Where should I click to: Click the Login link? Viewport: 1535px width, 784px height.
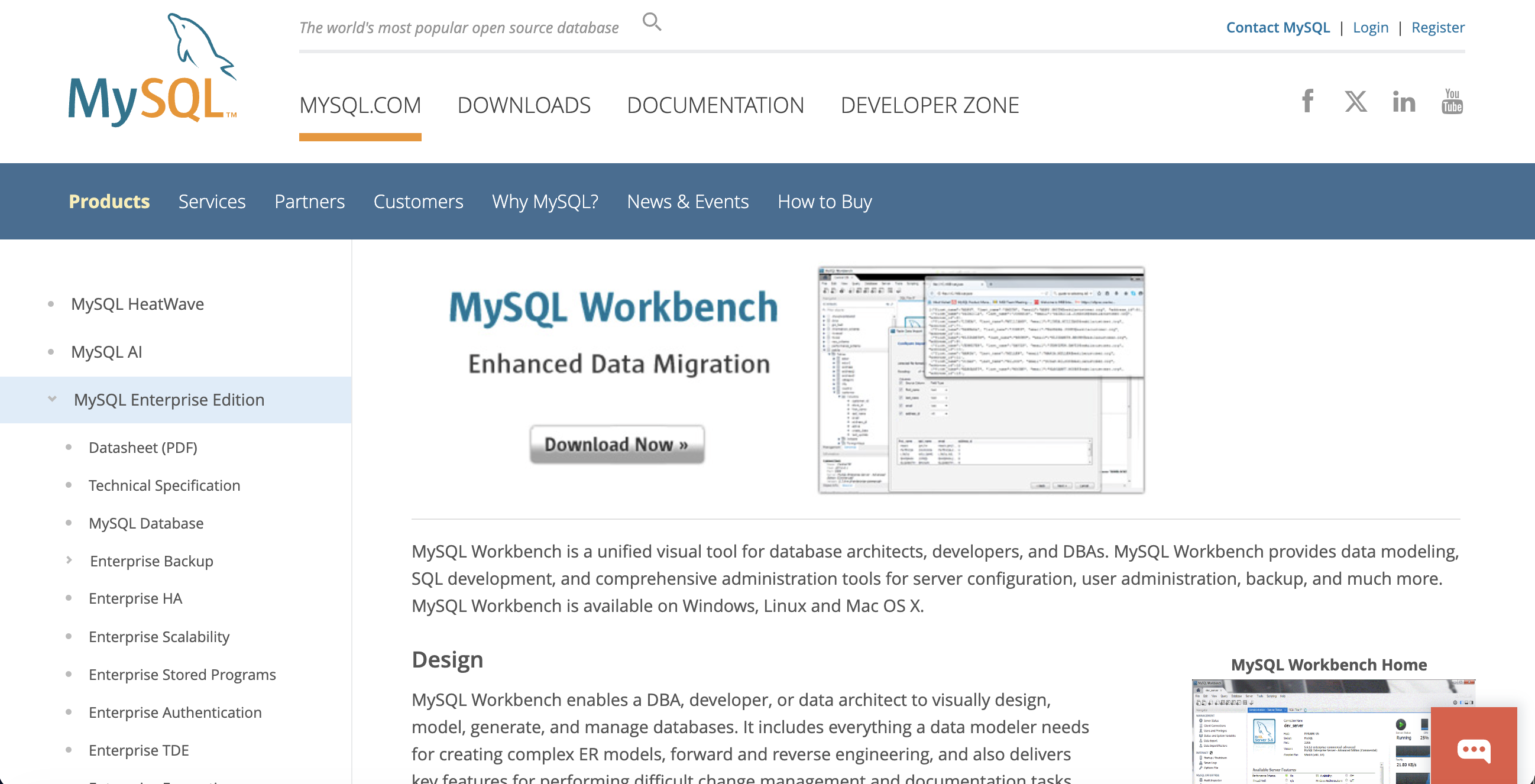point(1370,27)
